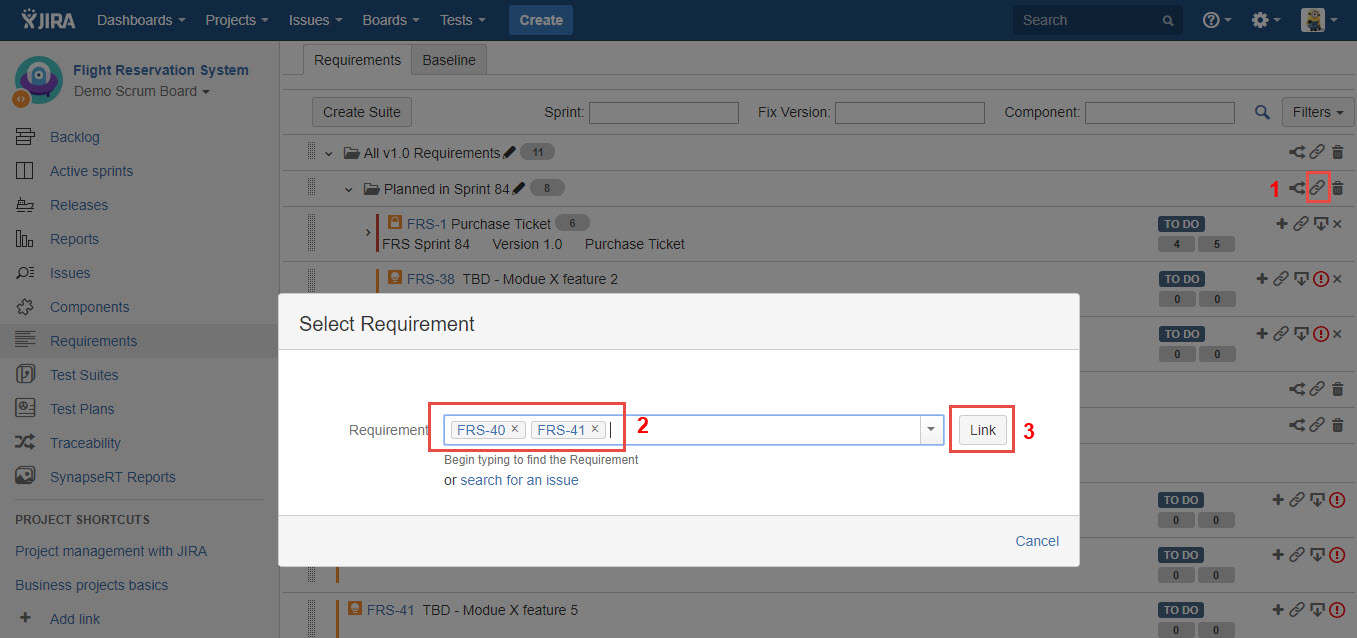Click the blue Create button
This screenshot has height=638, width=1357.
pos(541,20)
